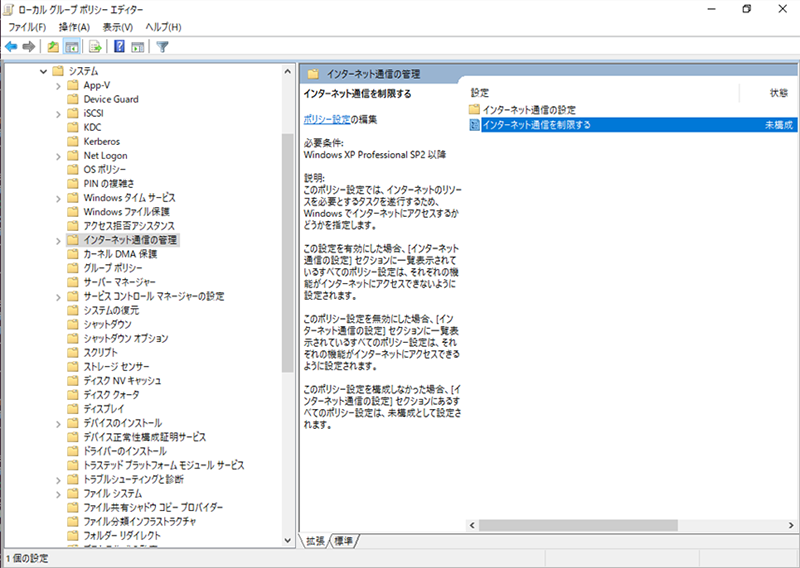
Task: Select PIN の複雑さ folder
Action: [109, 183]
